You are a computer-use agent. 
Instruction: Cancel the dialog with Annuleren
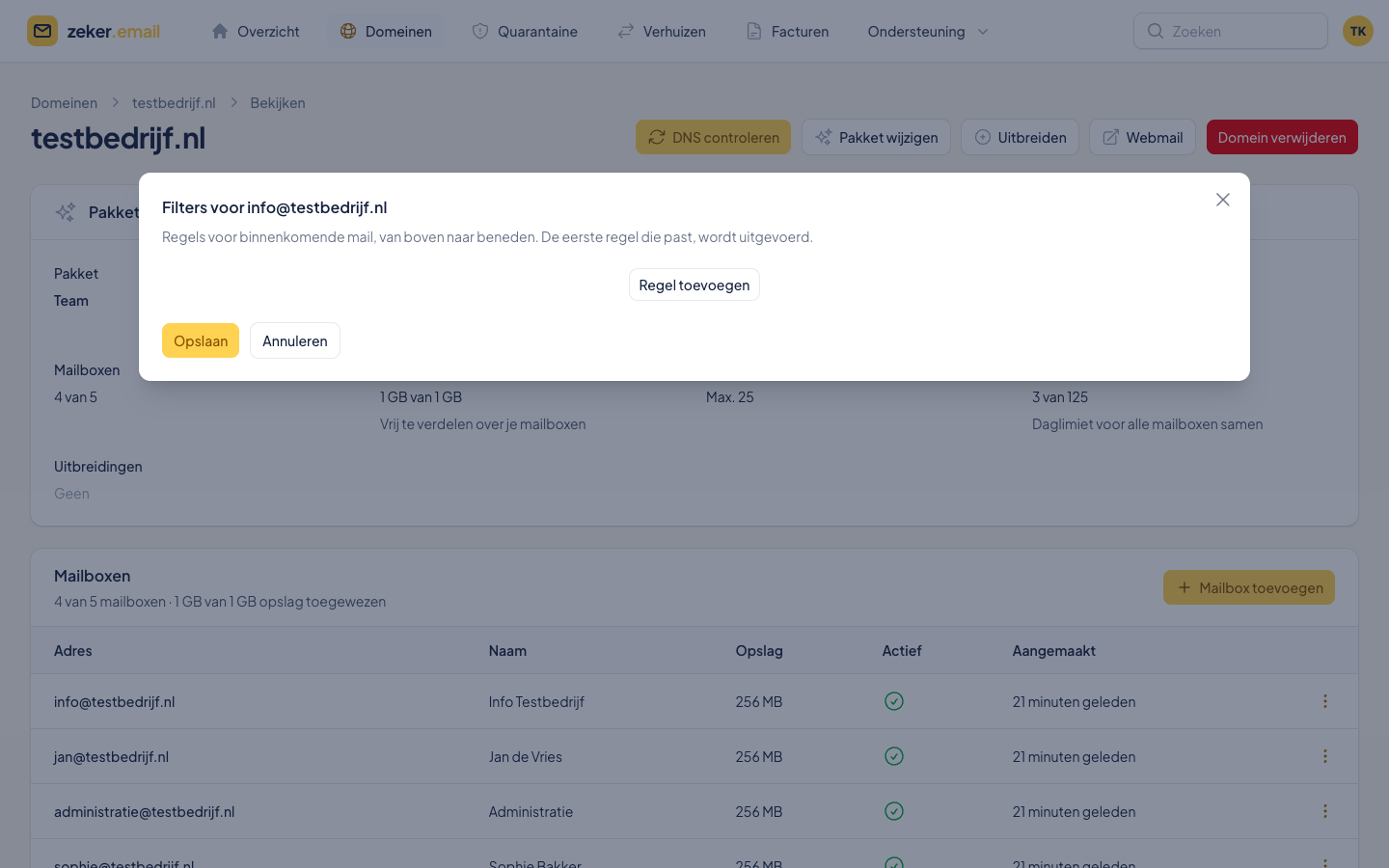[x=295, y=340]
